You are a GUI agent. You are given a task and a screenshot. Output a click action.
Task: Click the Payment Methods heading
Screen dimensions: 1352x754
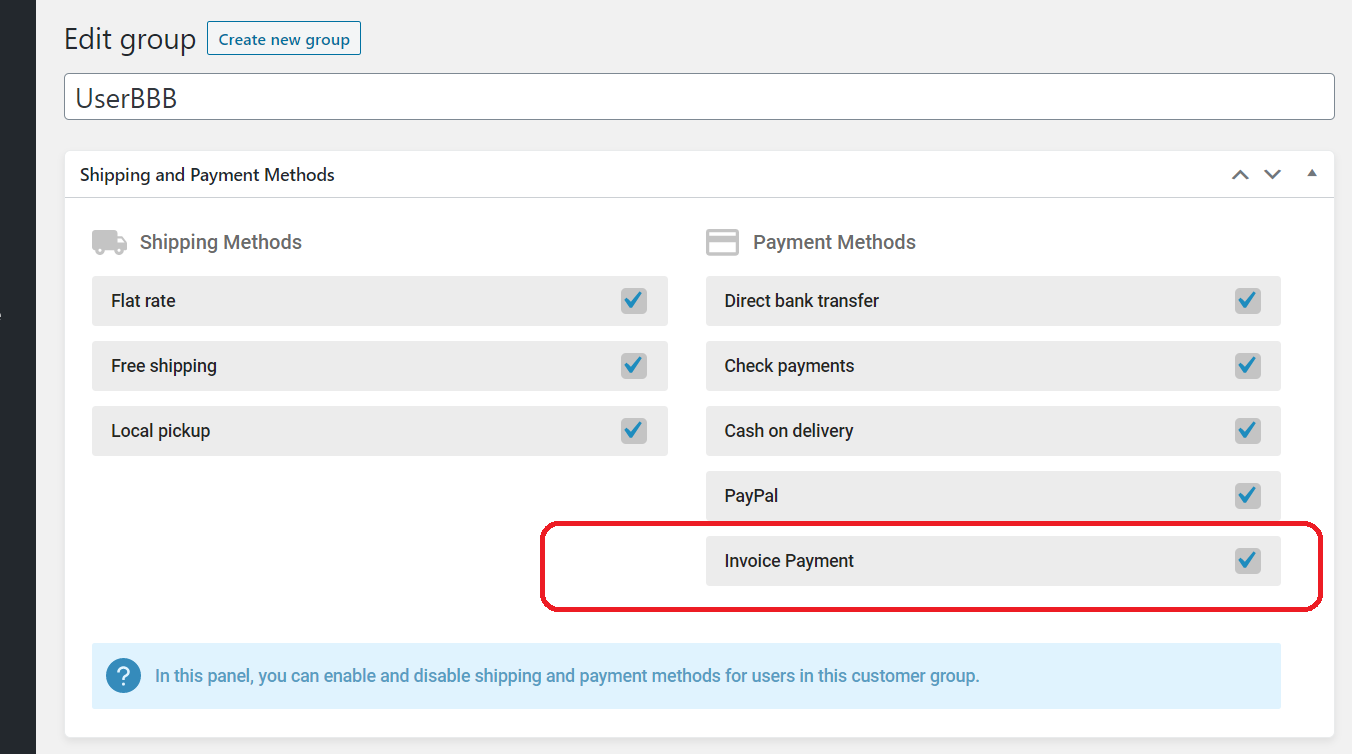click(834, 242)
